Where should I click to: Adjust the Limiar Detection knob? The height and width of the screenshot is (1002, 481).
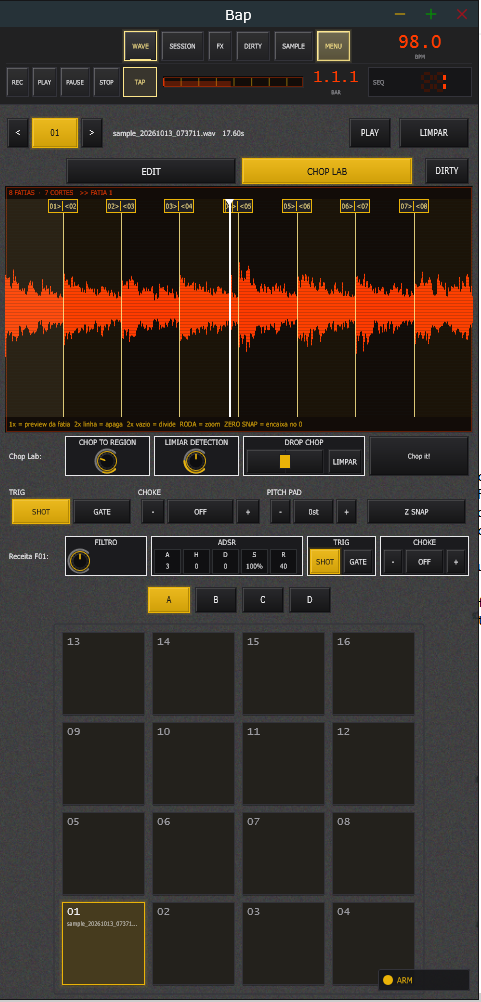195,461
